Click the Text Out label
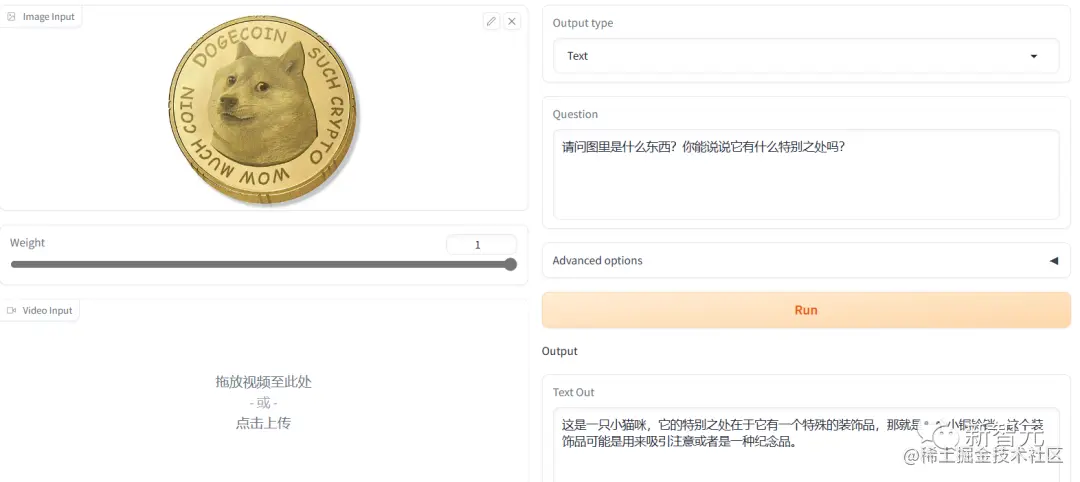Image resolution: width=1080 pixels, height=482 pixels. click(x=573, y=392)
